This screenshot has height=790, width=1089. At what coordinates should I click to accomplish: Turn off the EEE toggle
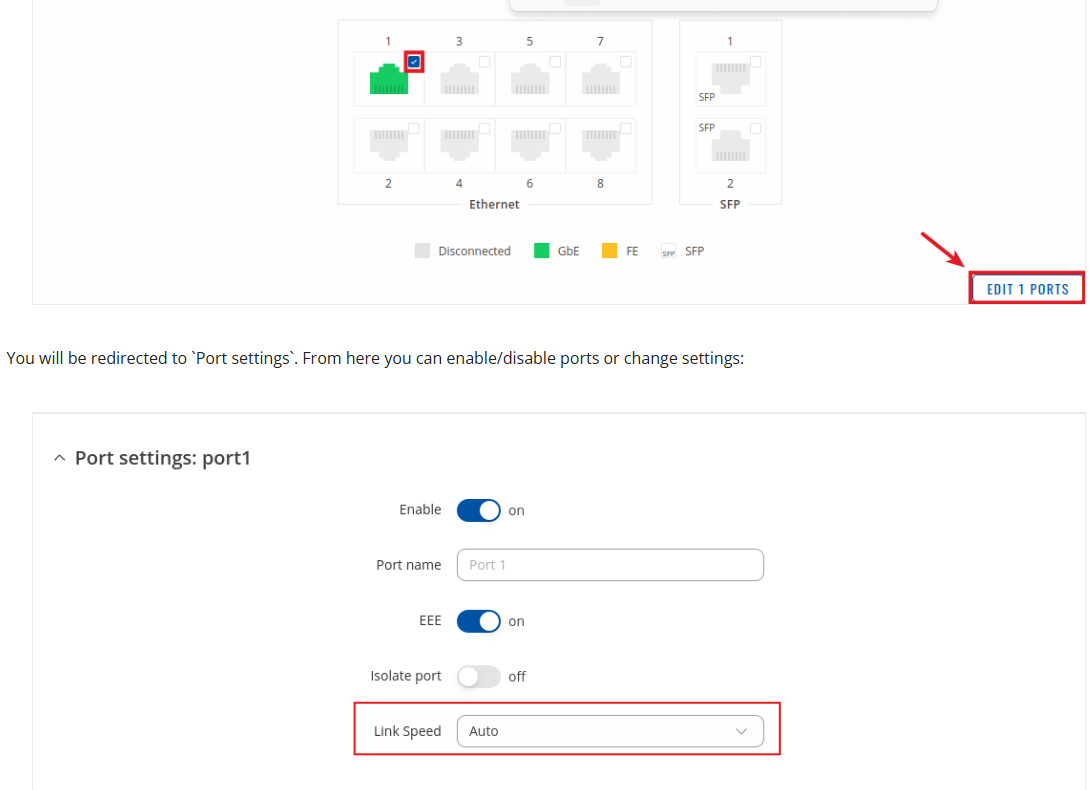[x=478, y=621]
